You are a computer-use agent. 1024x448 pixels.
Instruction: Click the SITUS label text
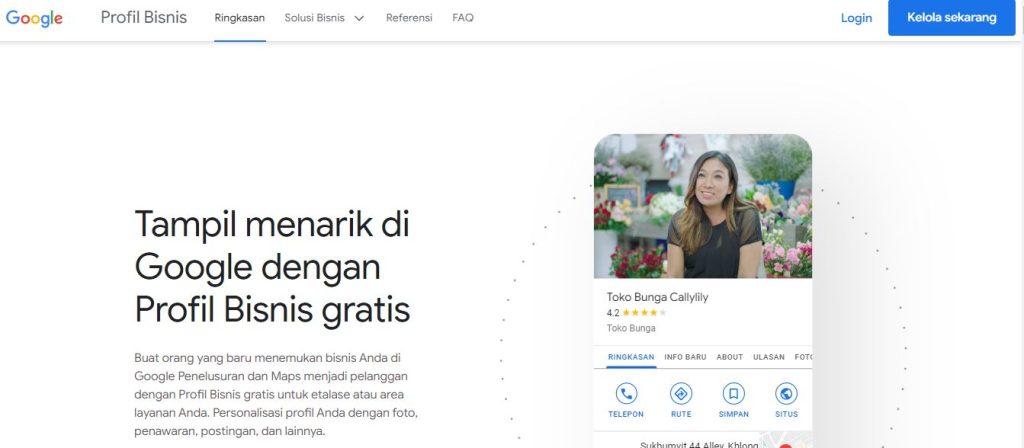[786, 414]
